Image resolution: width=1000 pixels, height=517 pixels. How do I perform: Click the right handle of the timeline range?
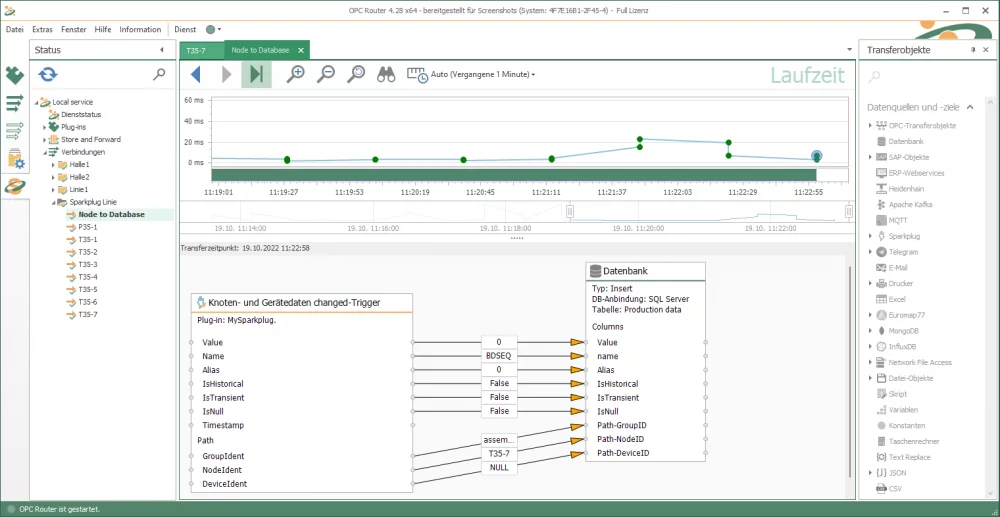point(849,212)
